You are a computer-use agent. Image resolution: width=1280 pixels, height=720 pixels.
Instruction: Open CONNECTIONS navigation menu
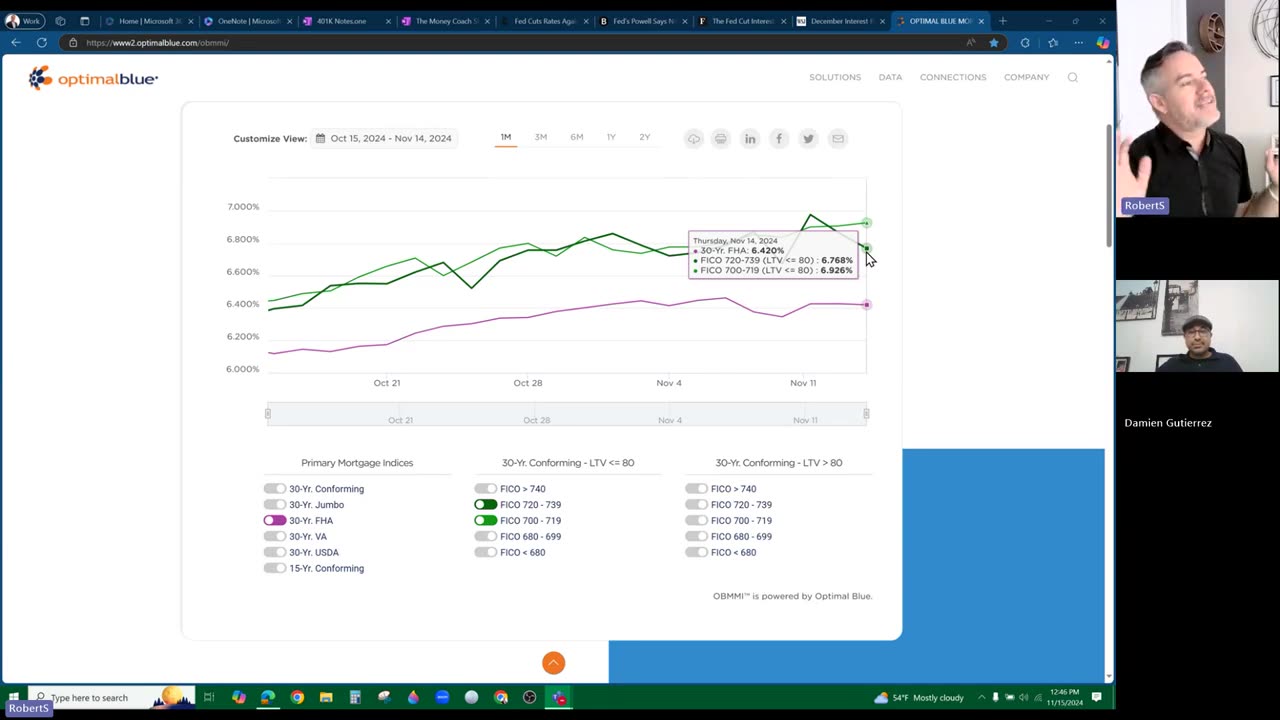pyautogui.click(x=953, y=77)
